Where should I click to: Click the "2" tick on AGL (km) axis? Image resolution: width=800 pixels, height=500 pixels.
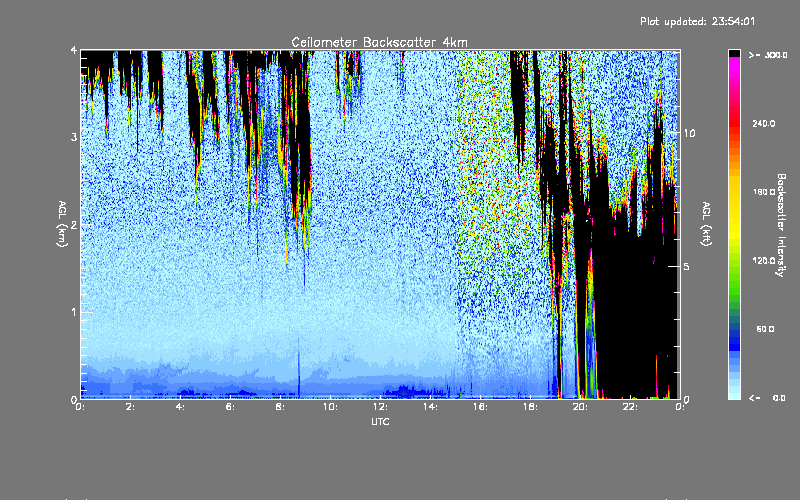(x=74, y=224)
